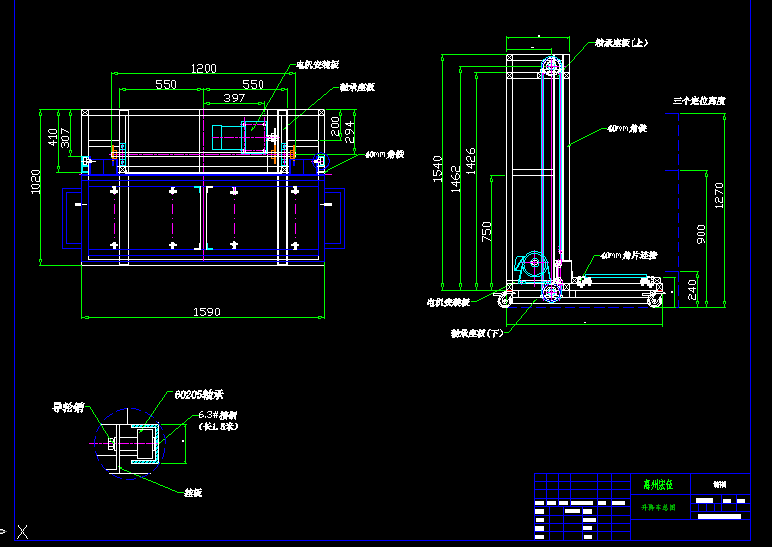Viewport: 772px width, 547px height.
Task: Select the 397 dimension value
Action: click(234, 98)
